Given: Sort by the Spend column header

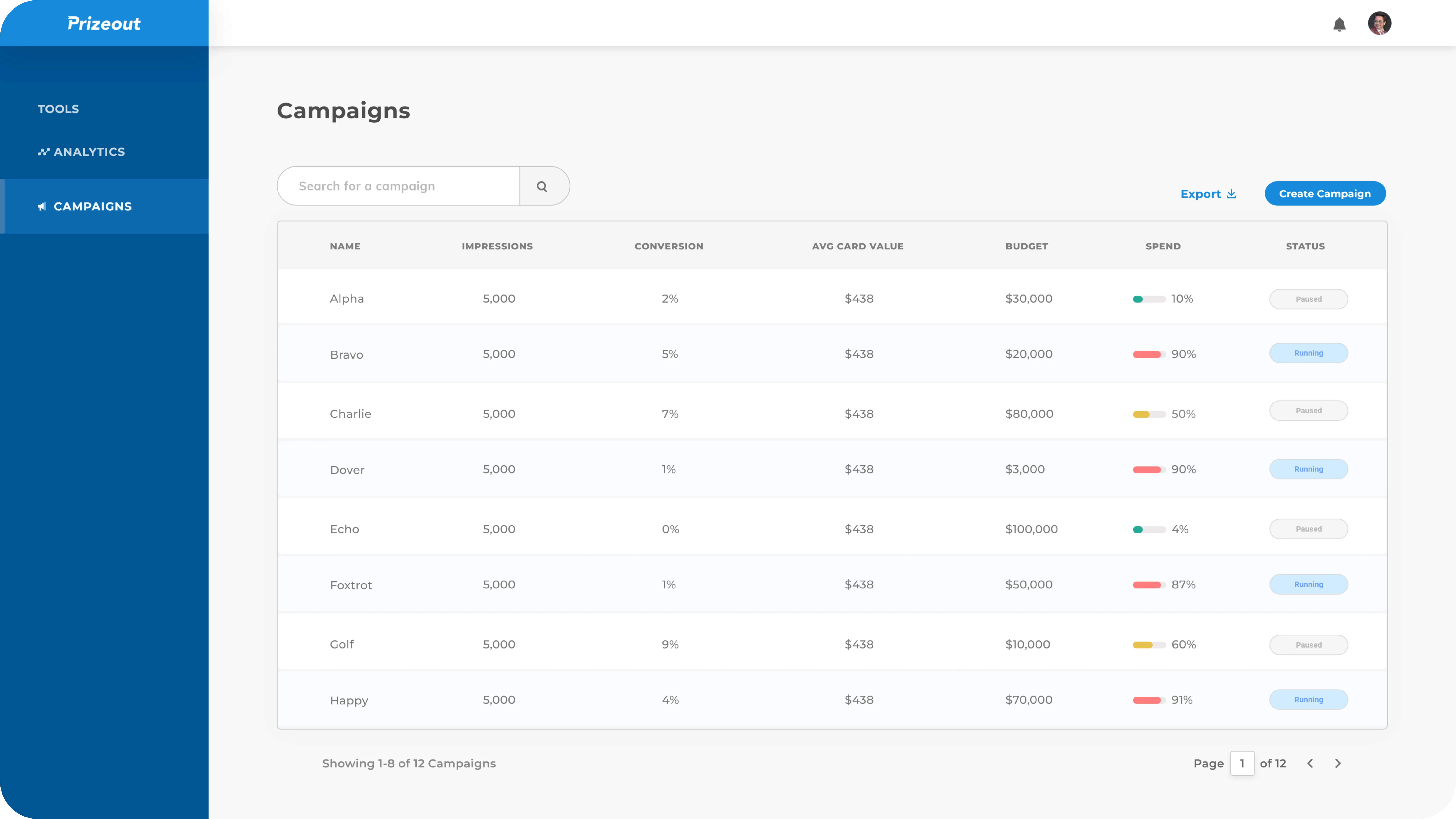Looking at the screenshot, I should point(1163,246).
